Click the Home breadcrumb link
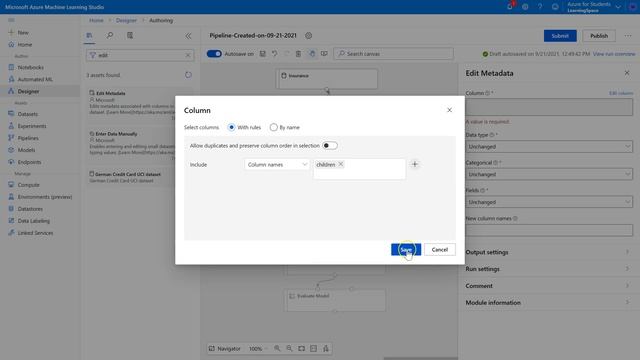 tap(96, 20)
